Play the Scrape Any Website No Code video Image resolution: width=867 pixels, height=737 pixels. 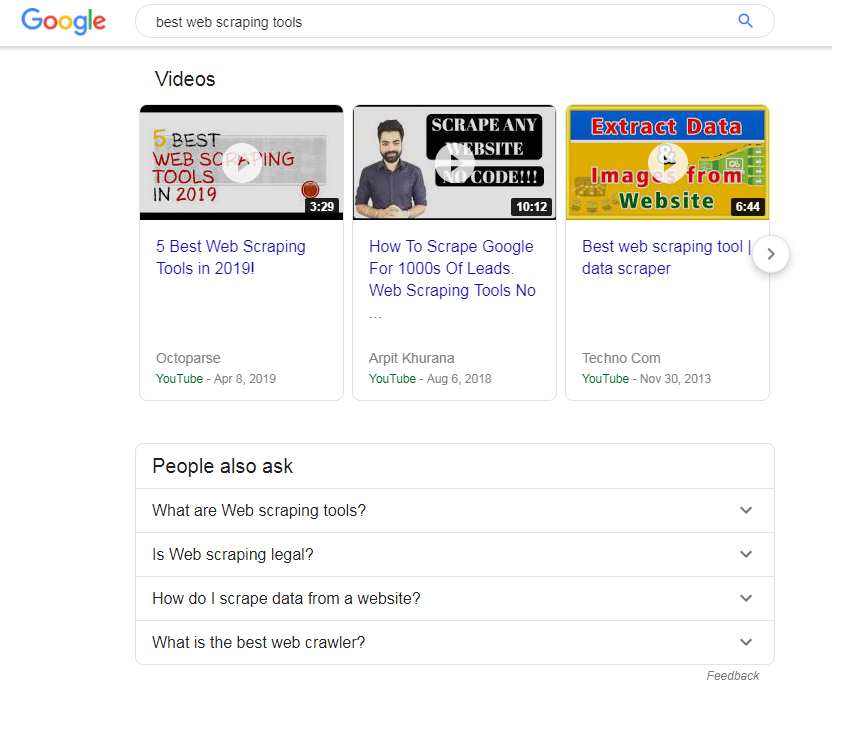(455, 163)
